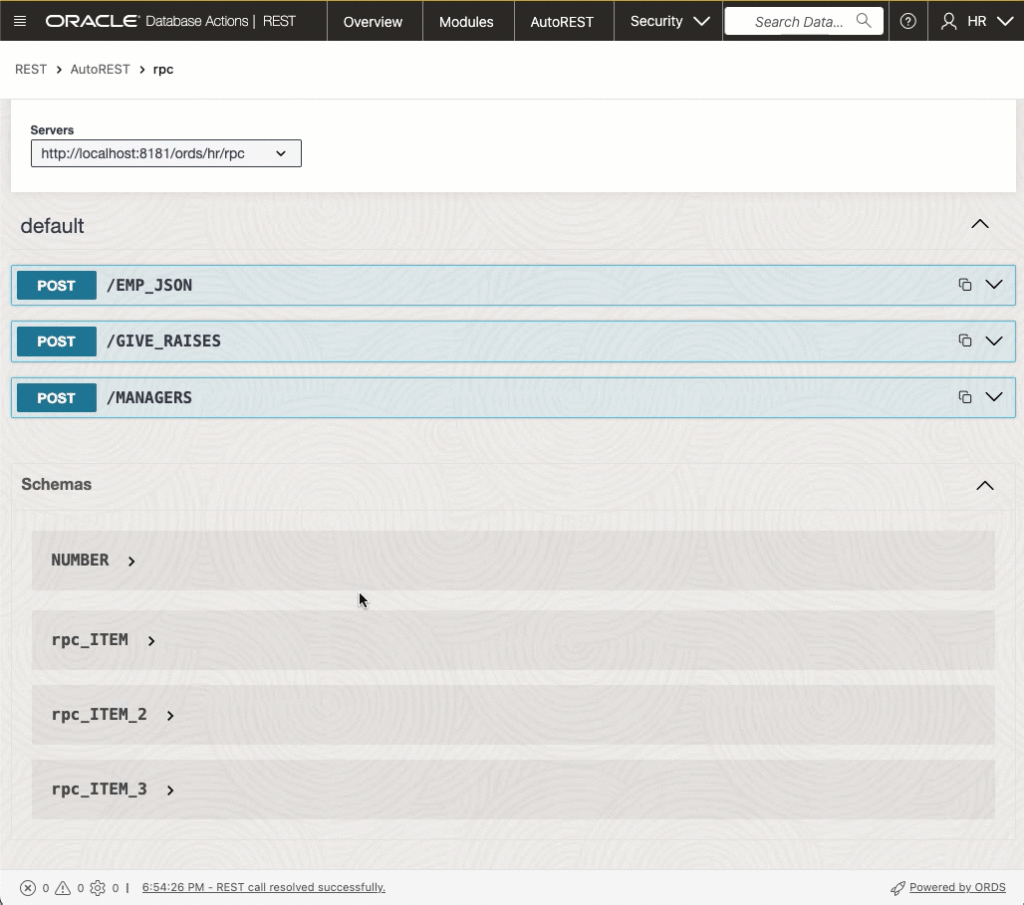Screen dimensions: 1024x905
Task: Click the Search Data input field
Action: coord(795,20)
